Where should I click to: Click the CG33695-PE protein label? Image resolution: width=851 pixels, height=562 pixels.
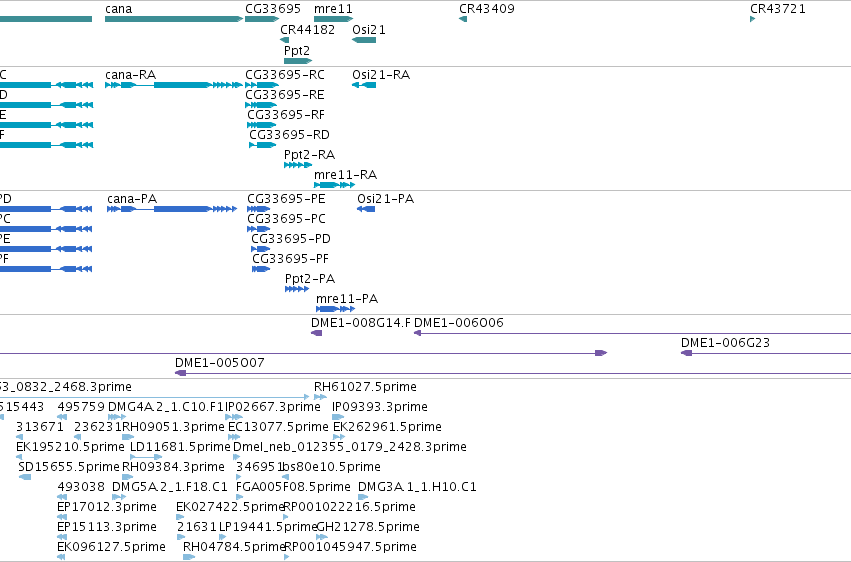(287, 199)
